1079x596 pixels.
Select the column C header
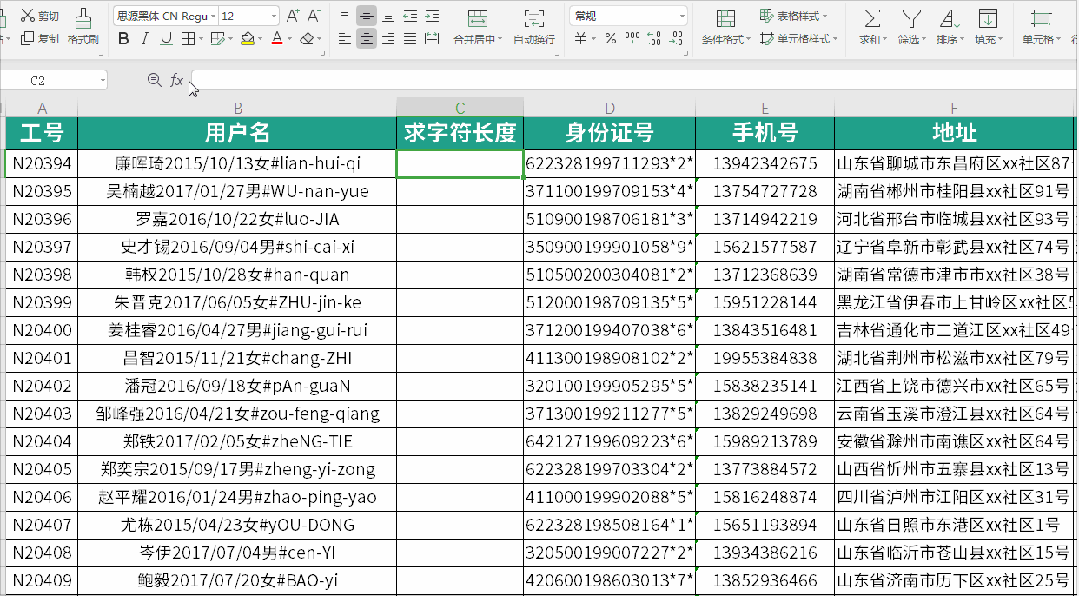[x=460, y=107]
